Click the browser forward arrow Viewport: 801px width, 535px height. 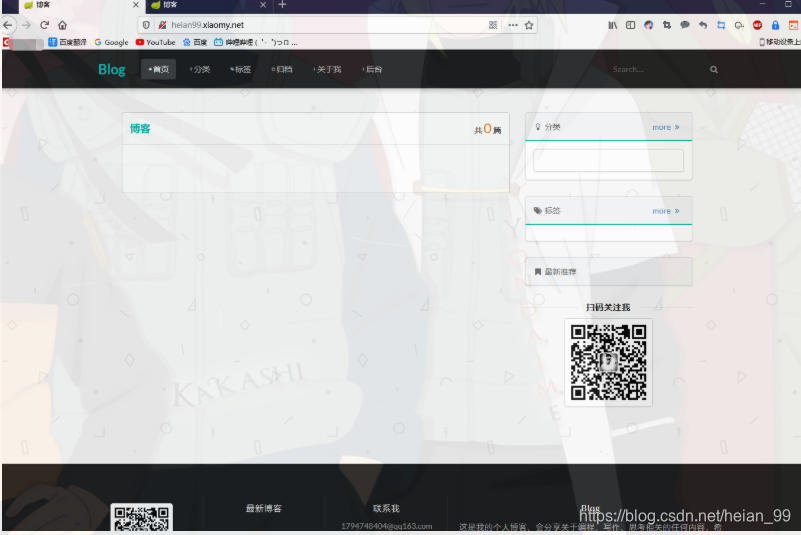[26, 25]
